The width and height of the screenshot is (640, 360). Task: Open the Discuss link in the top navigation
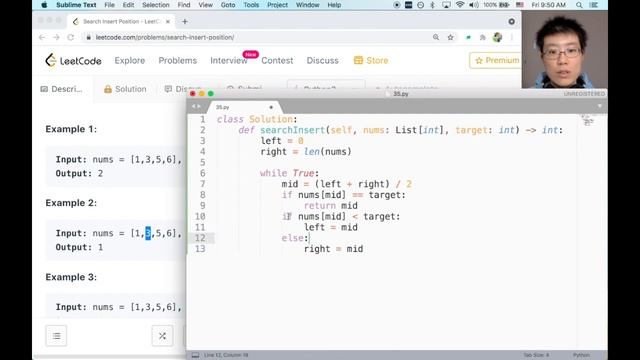(322, 60)
